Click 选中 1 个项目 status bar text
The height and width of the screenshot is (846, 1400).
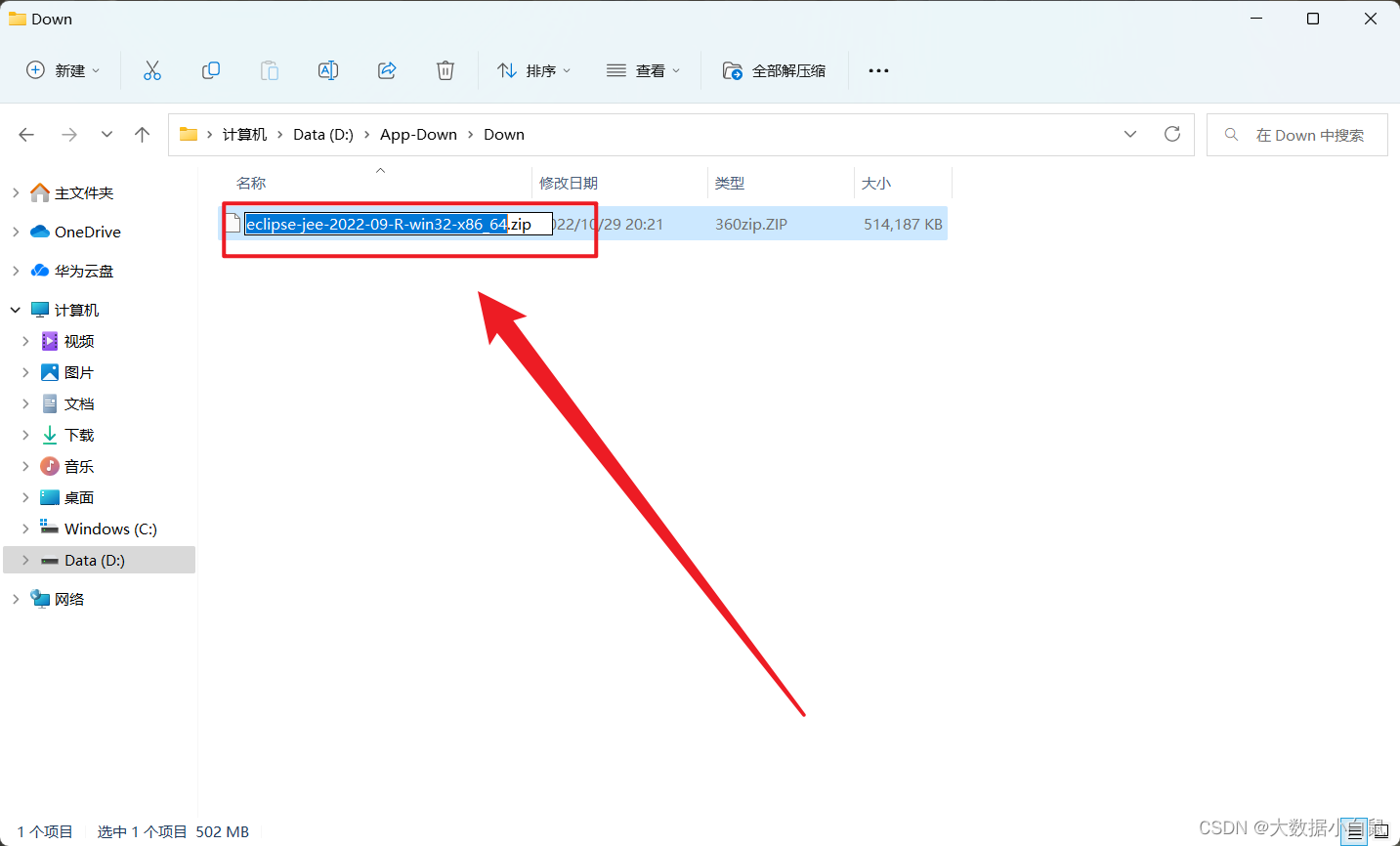tap(142, 832)
